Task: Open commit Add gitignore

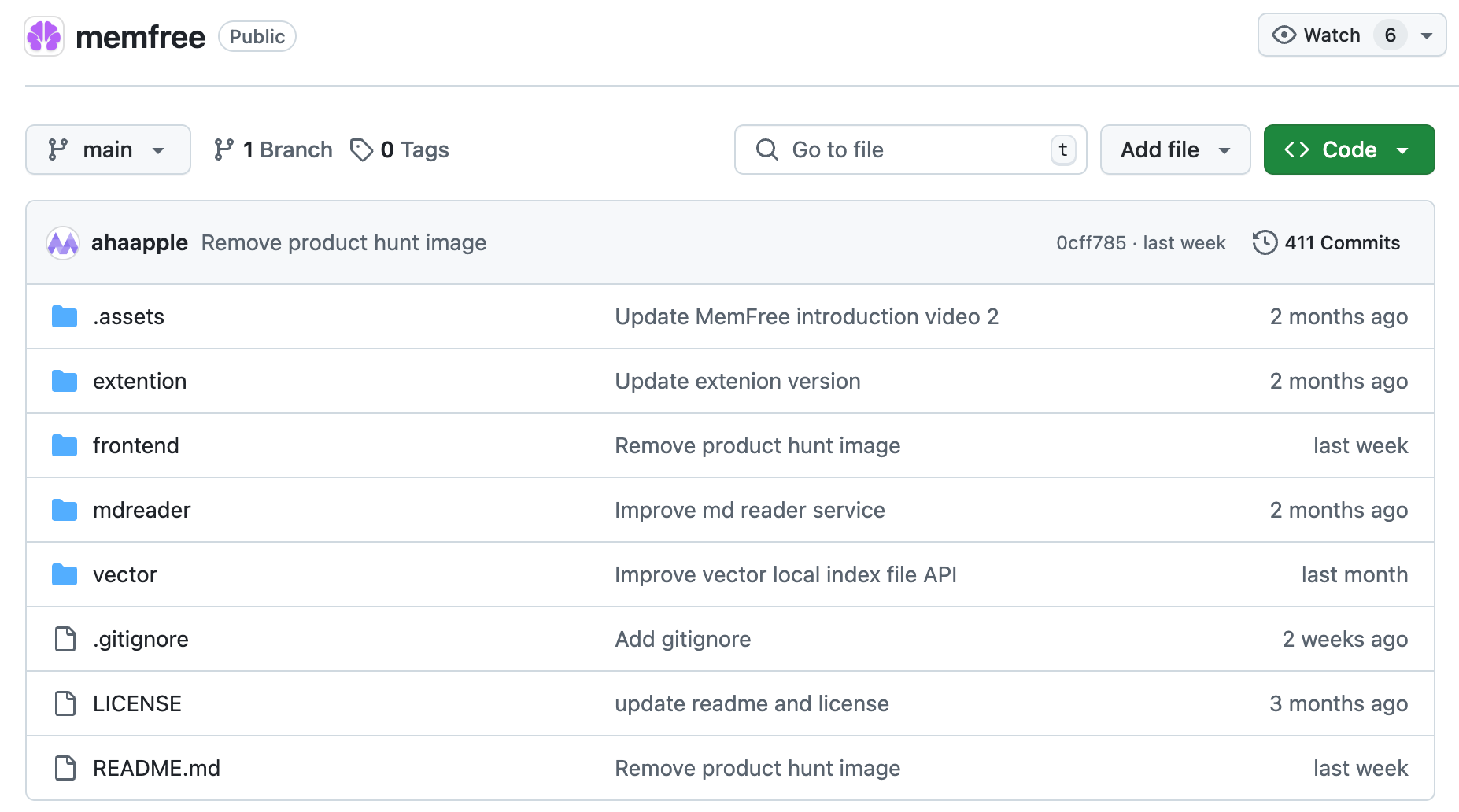Action: [x=683, y=639]
